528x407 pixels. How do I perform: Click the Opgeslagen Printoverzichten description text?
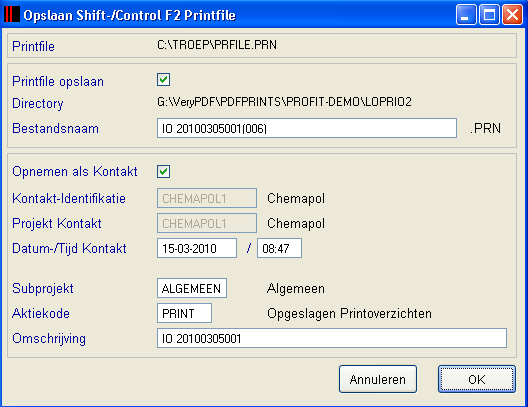pos(349,313)
